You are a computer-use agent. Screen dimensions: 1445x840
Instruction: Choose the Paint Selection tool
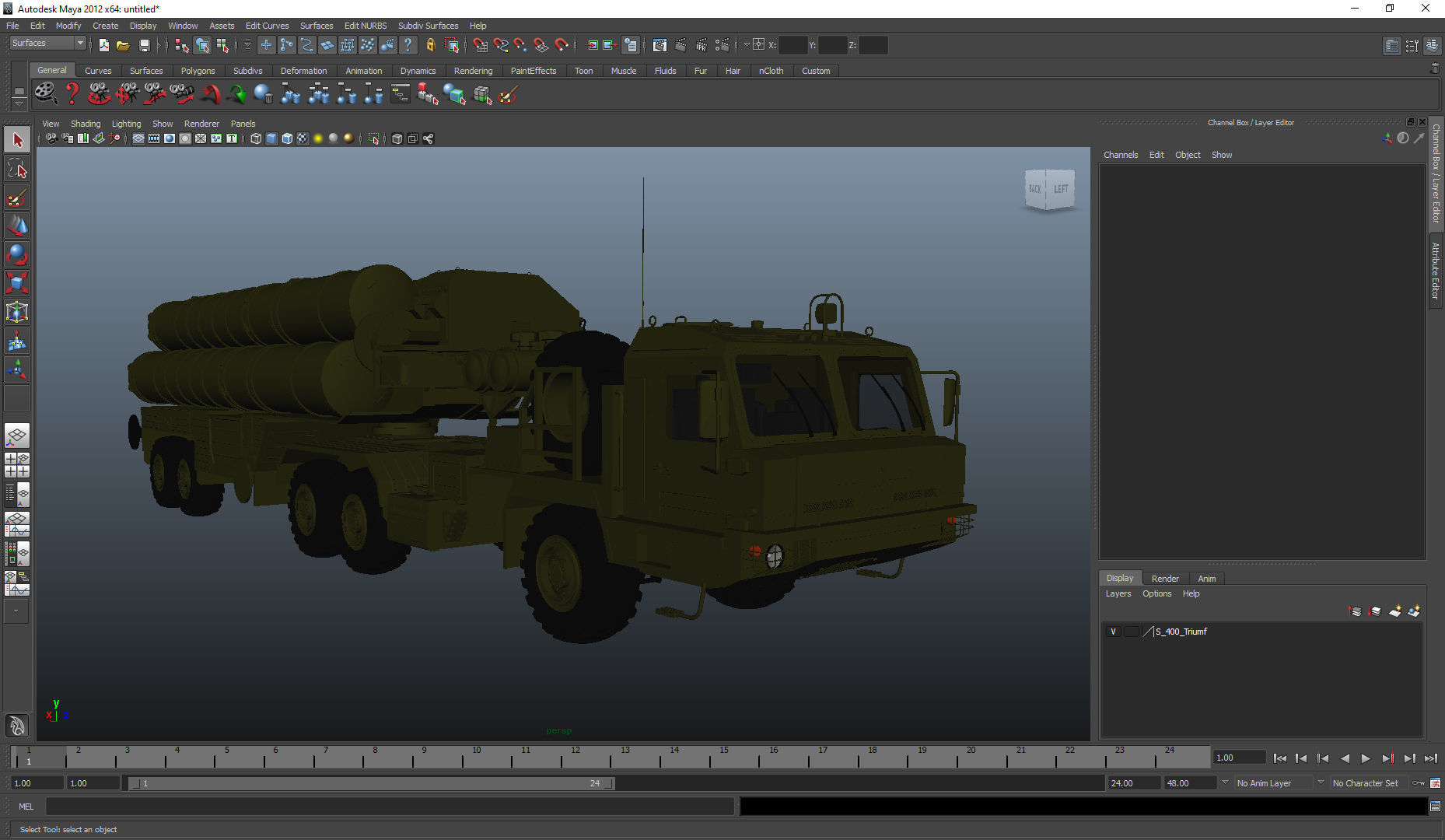pyautogui.click(x=17, y=198)
